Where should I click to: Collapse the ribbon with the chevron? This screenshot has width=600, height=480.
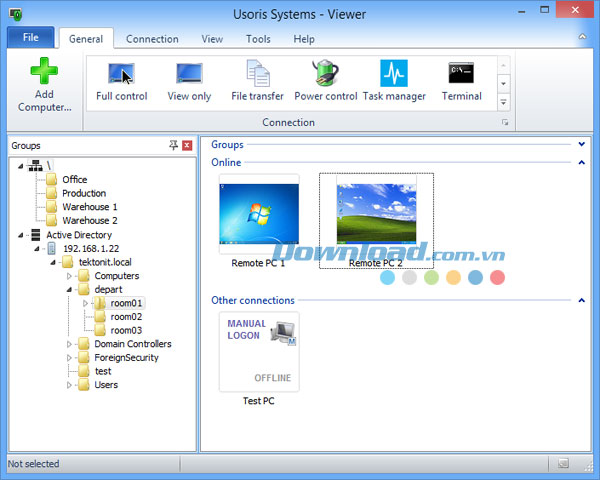point(582,37)
